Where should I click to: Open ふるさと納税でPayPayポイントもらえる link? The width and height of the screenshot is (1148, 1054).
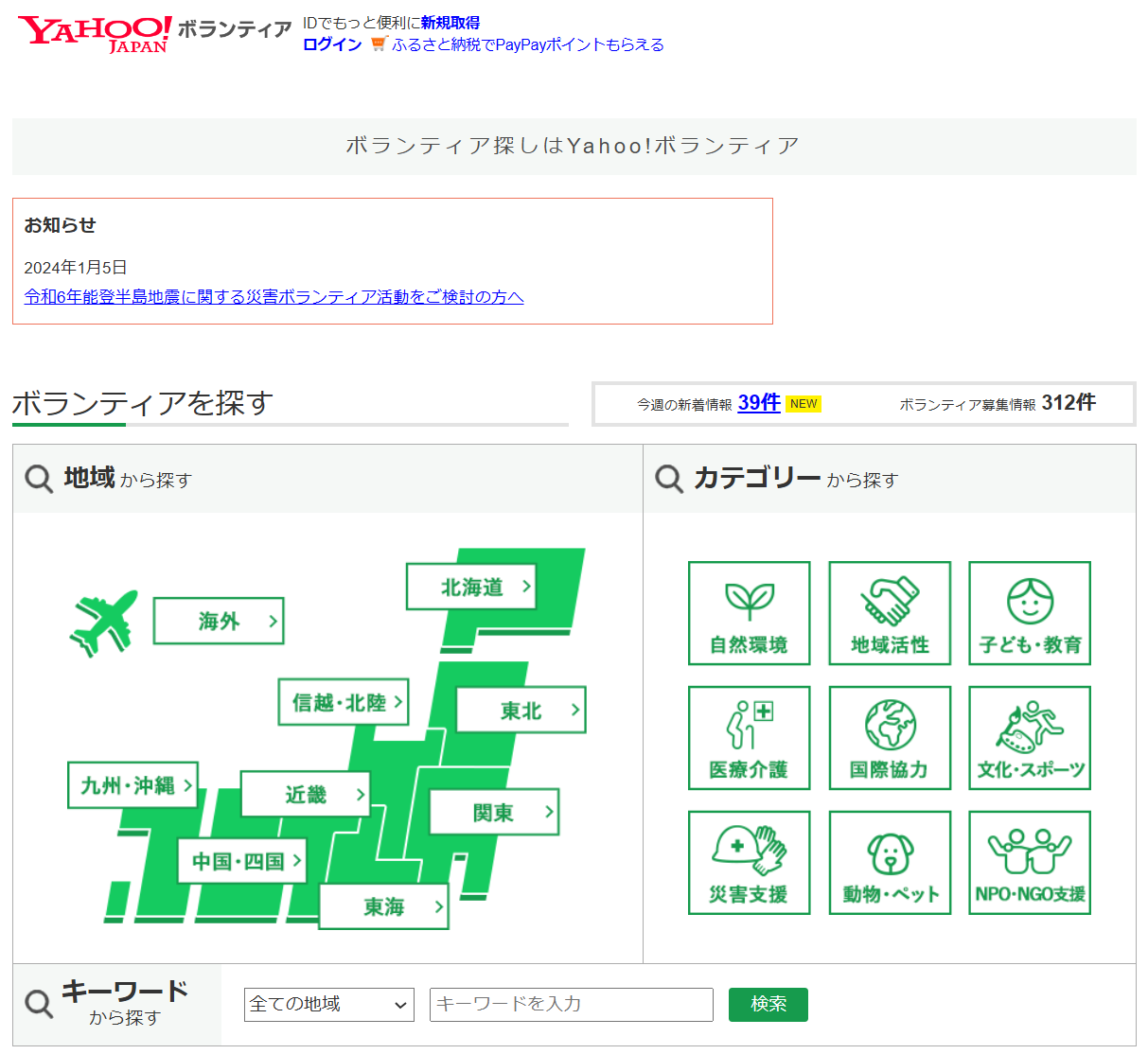click(x=528, y=44)
